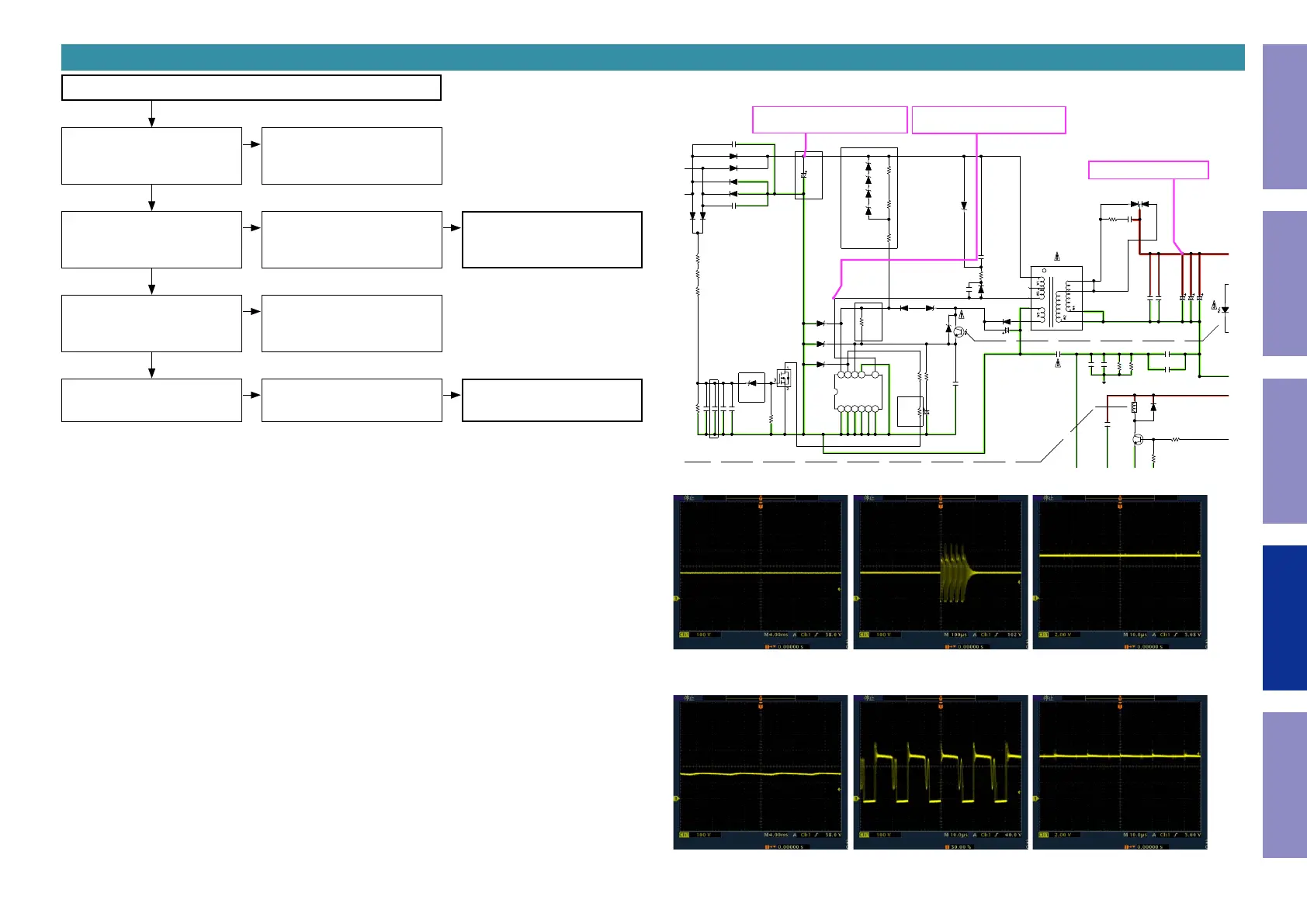Click the wide flowchart start box at top
The width and height of the screenshot is (1307, 924).
251,88
